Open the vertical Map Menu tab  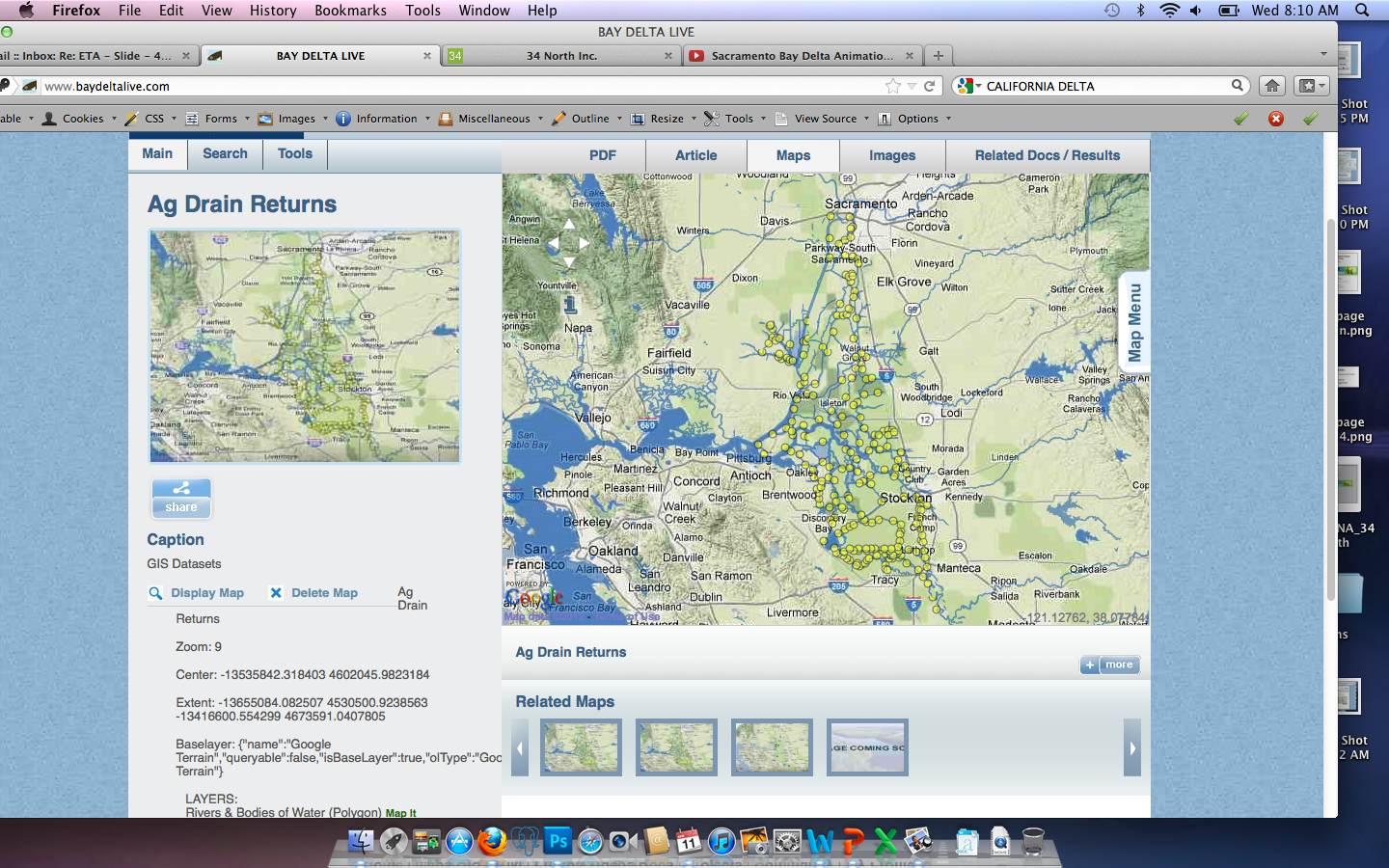pyautogui.click(x=1134, y=322)
